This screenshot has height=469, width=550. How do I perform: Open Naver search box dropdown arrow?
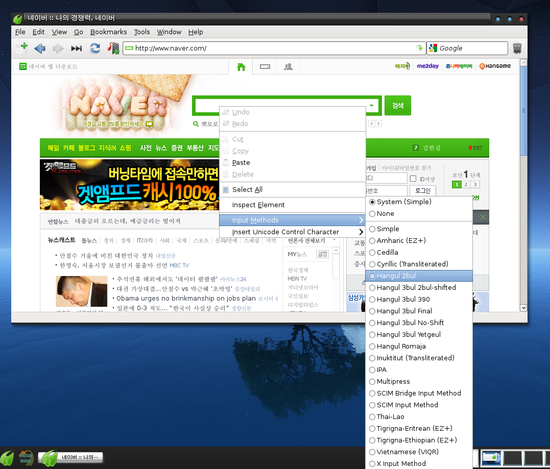tap(371, 106)
